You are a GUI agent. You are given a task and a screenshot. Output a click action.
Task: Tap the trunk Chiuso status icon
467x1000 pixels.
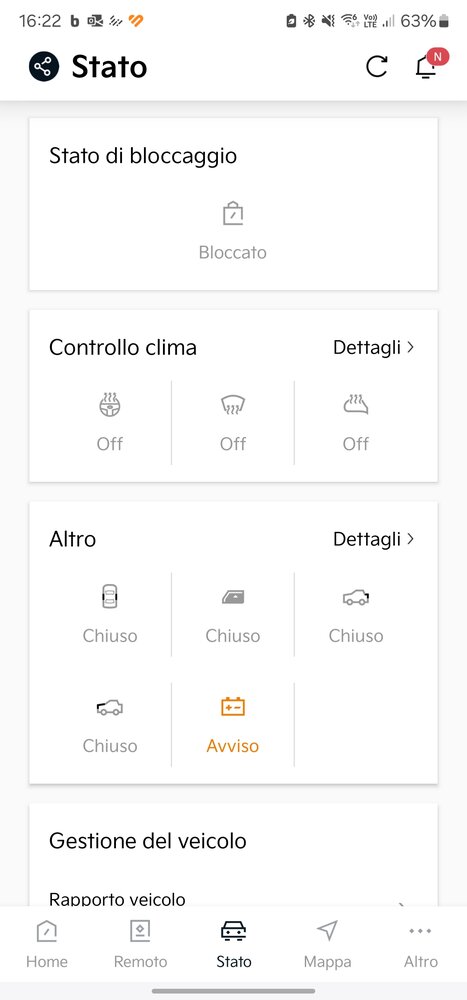pyautogui.click(x=356, y=598)
